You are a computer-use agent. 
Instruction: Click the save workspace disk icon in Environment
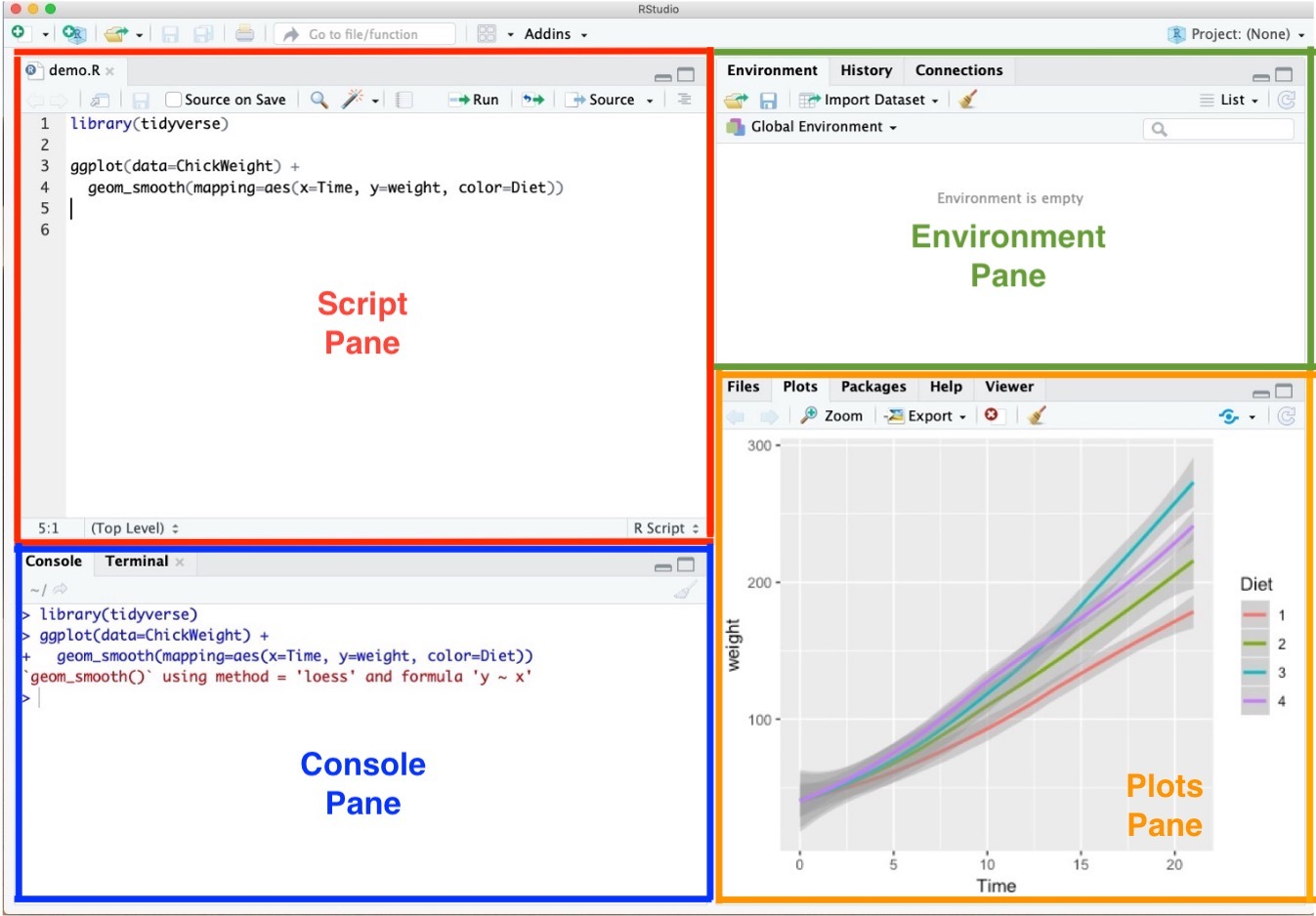click(768, 100)
